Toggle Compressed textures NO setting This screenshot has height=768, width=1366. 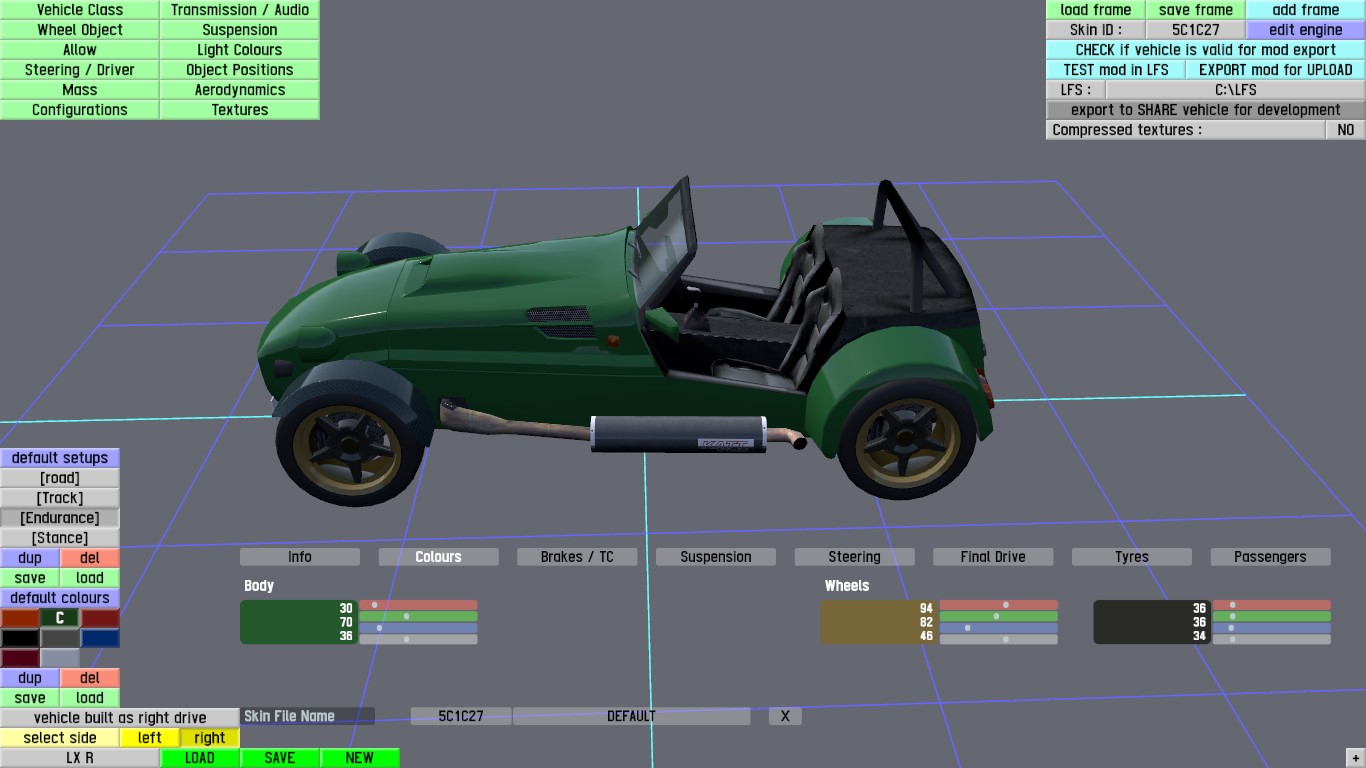[x=1346, y=130]
